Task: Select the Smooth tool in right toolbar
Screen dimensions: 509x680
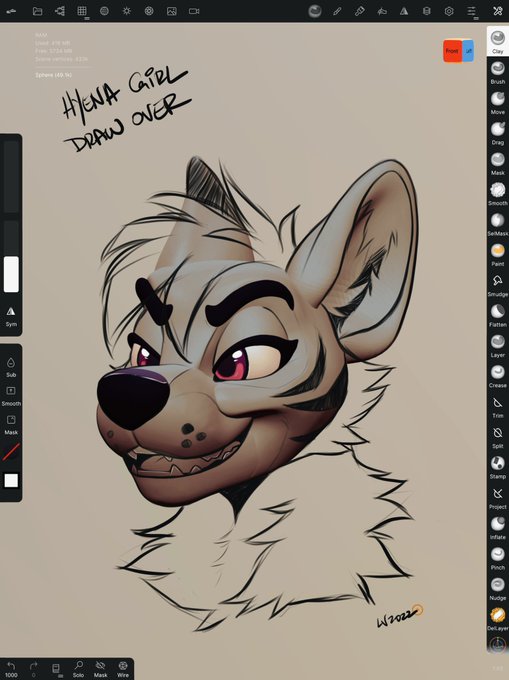Action: 498,193
